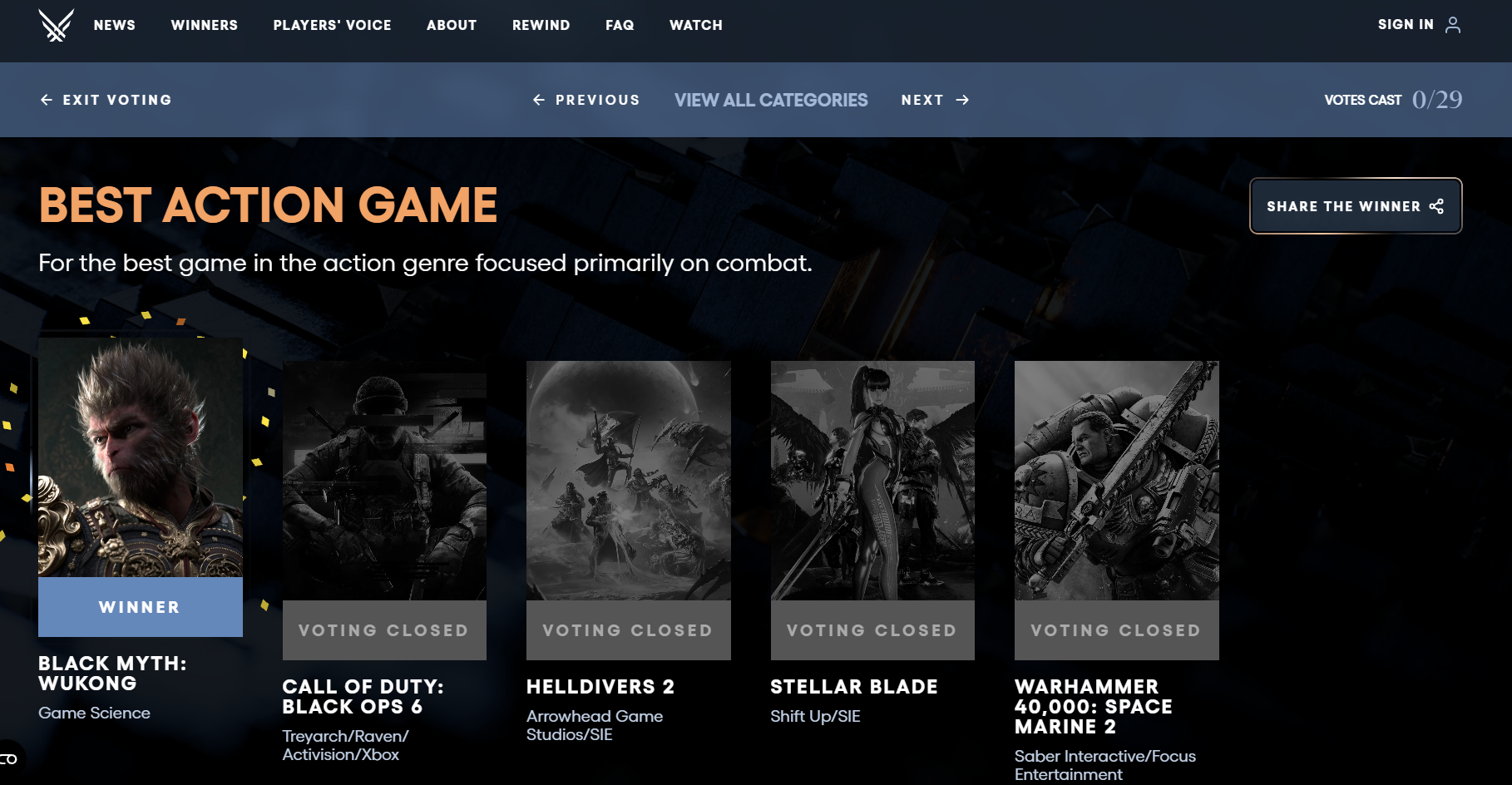
Task: Click the Winner banner under Black Myth: Wukong
Action: [141, 607]
